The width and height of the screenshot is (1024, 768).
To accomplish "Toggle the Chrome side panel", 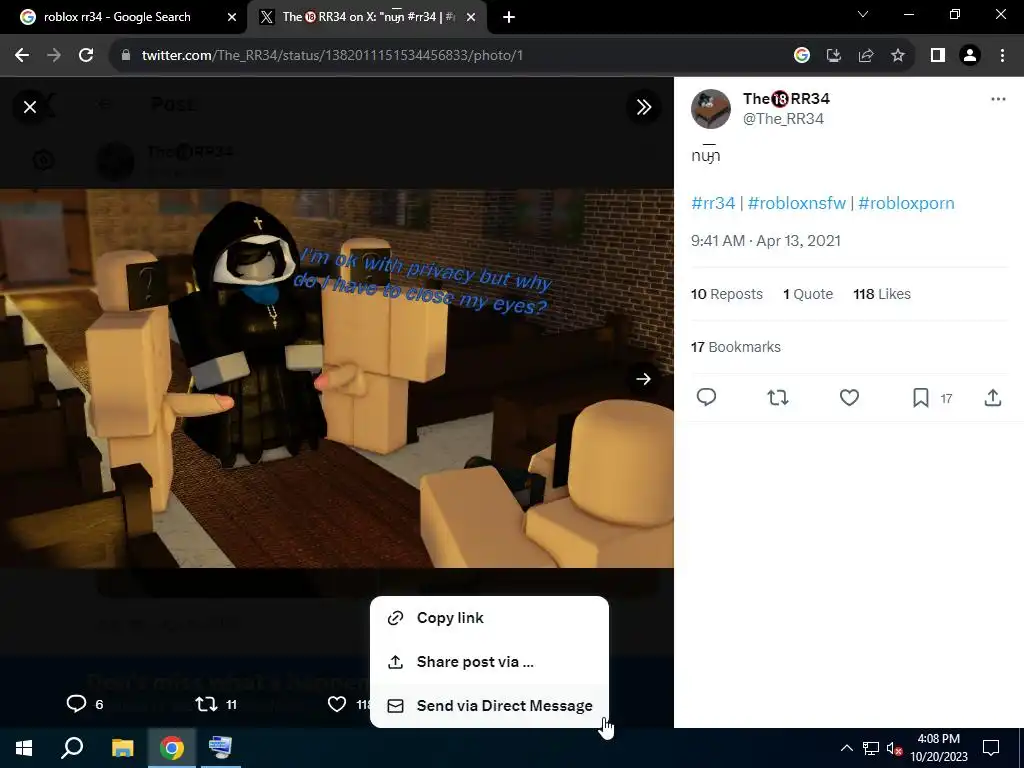I will (938, 56).
